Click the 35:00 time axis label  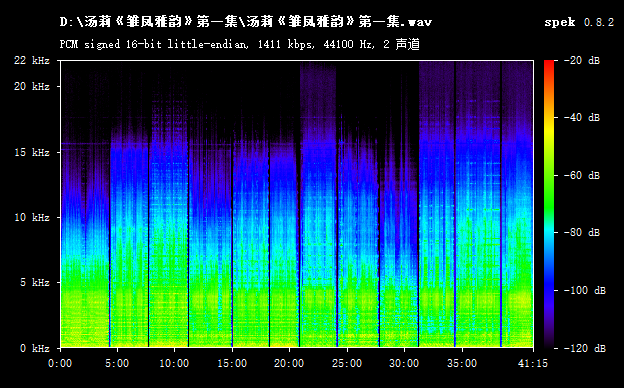coord(462,363)
